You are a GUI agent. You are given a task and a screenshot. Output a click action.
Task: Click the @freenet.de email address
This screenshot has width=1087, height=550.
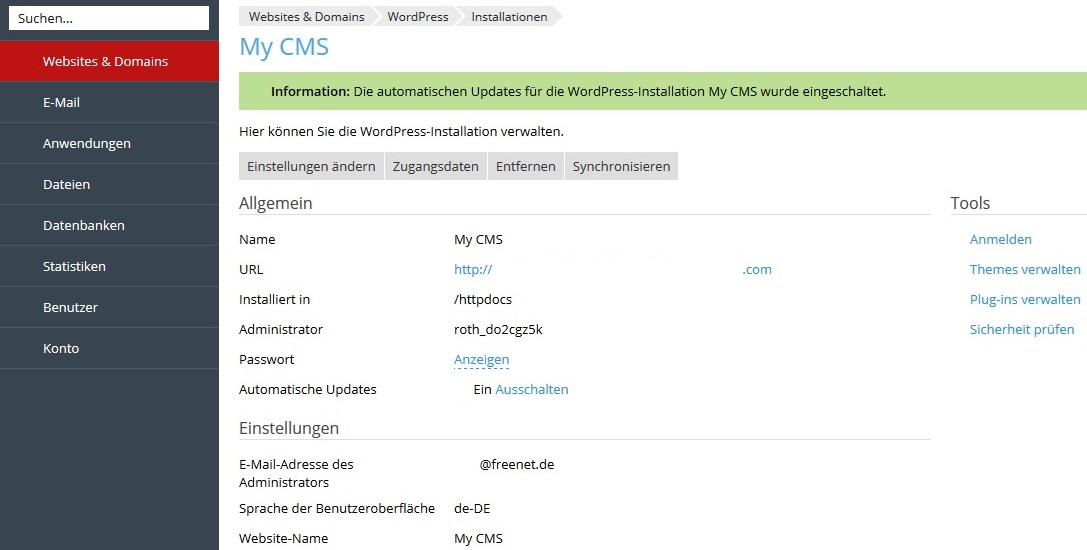click(516, 465)
